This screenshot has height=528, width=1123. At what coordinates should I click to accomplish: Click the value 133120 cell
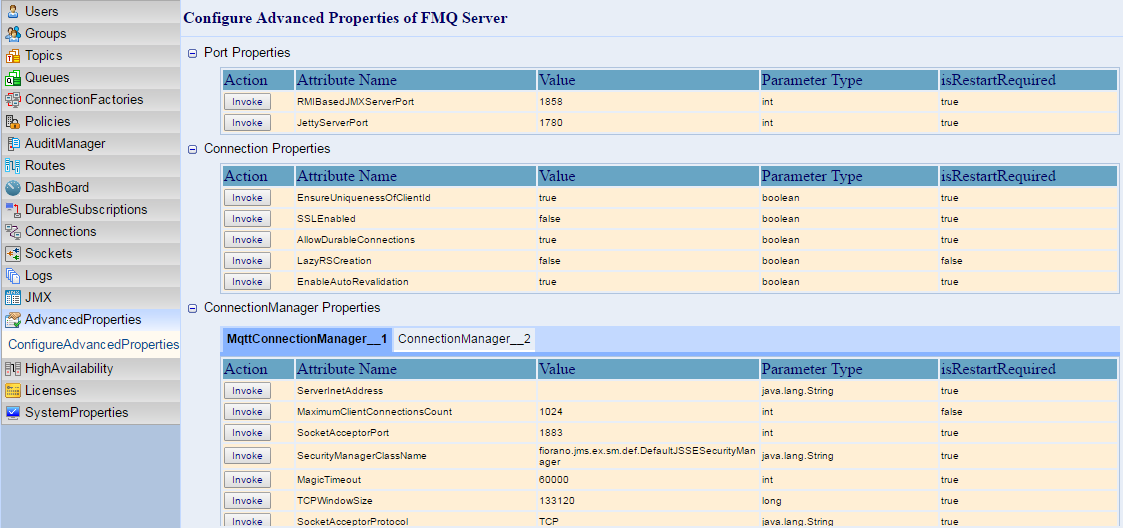tap(648, 500)
